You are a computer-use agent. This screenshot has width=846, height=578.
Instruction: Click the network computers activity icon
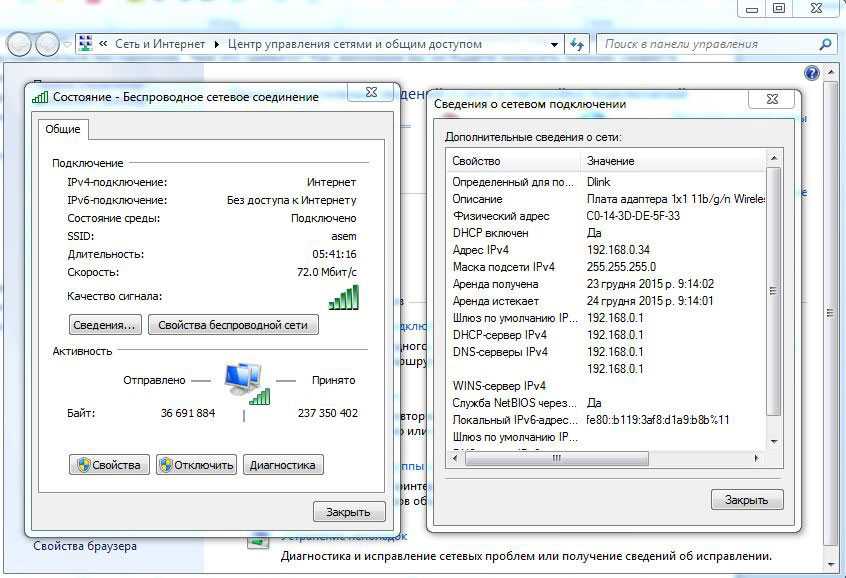pyautogui.click(x=243, y=382)
